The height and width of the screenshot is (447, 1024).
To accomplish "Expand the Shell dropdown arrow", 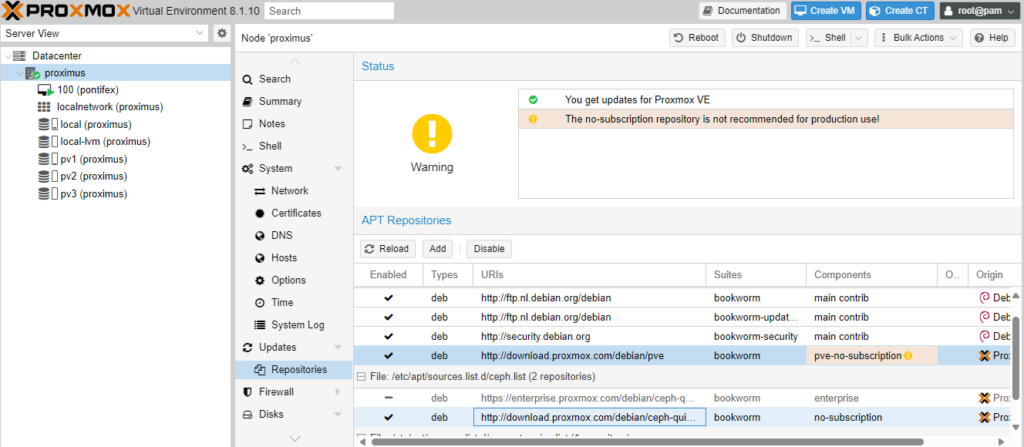I will pyautogui.click(x=859, y=38).
